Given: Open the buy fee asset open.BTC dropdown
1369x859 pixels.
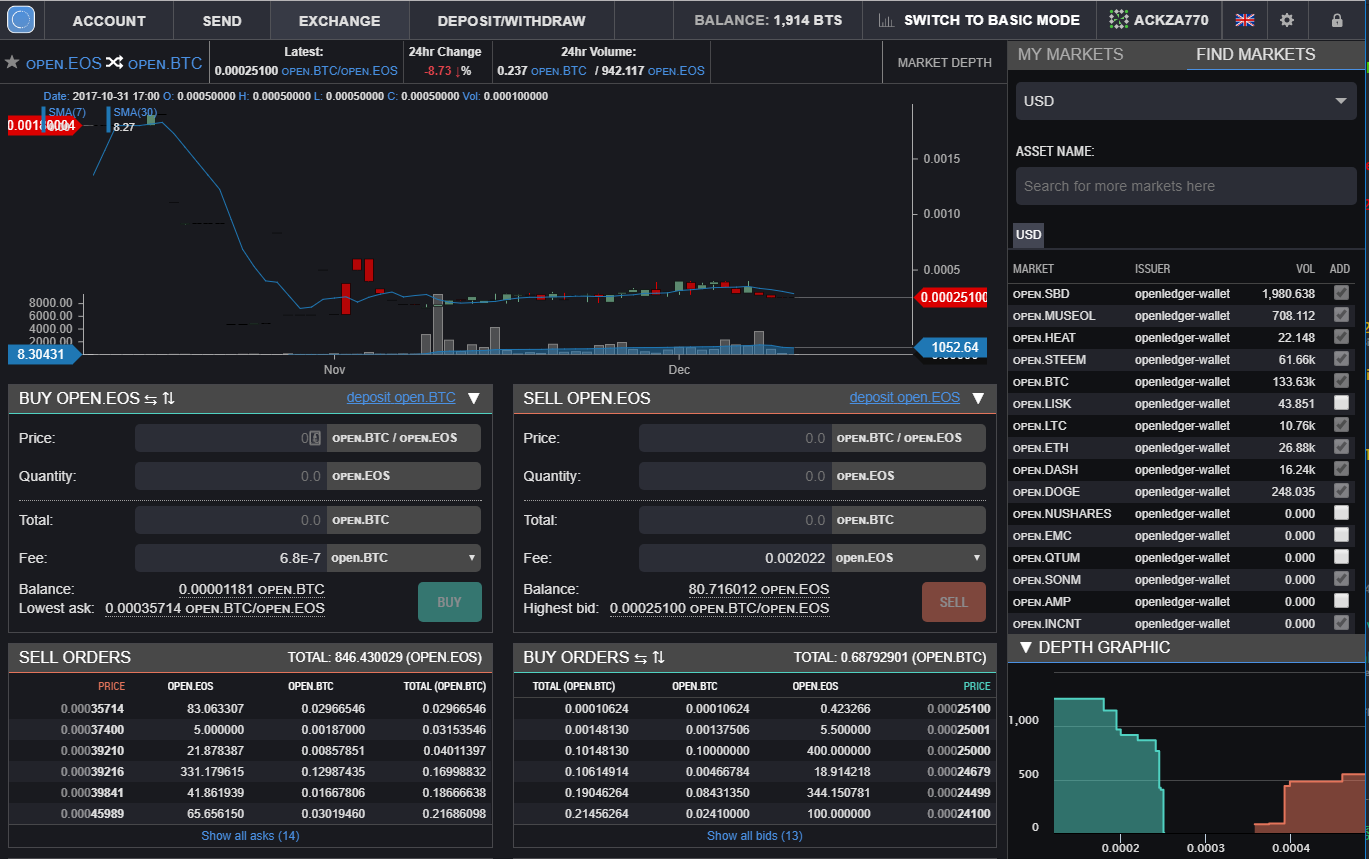Looking at the screenshot, I should tap(404, 558).
